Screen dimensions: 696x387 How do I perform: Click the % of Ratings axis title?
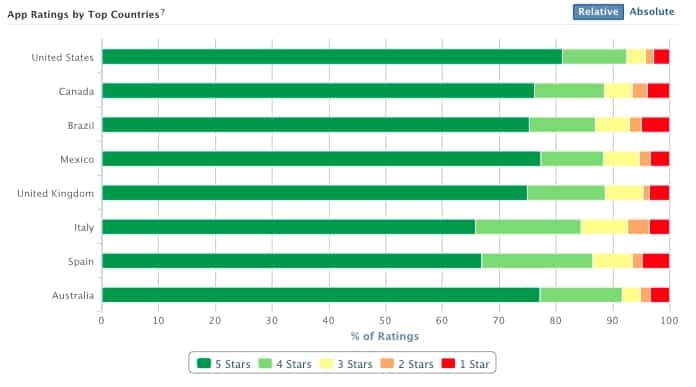pyautogui.click(x=385, y=336)
